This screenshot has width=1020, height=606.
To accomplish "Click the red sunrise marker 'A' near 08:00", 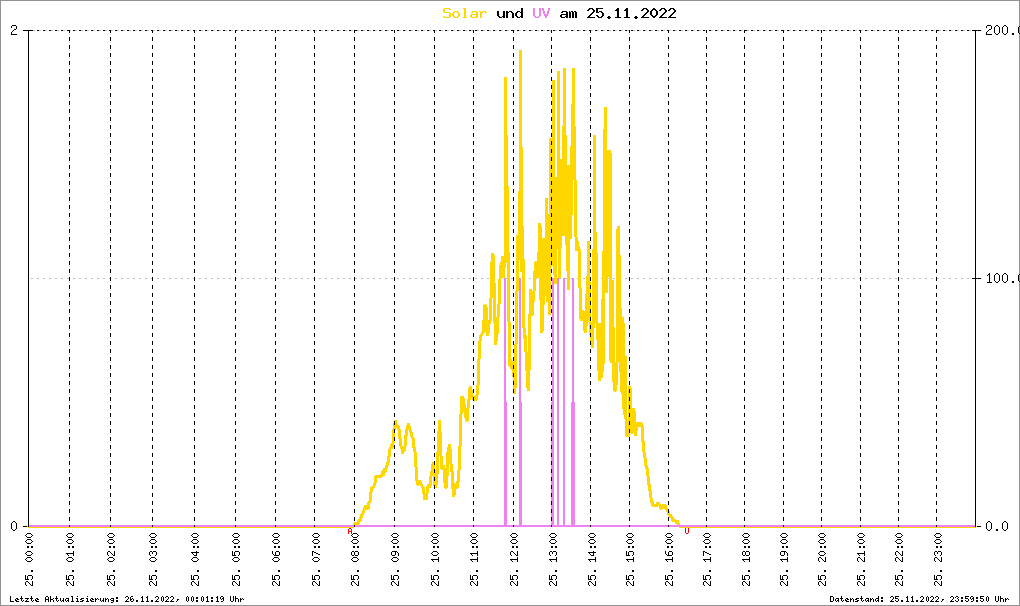I will pyautogui.click(x=350, y=531).
